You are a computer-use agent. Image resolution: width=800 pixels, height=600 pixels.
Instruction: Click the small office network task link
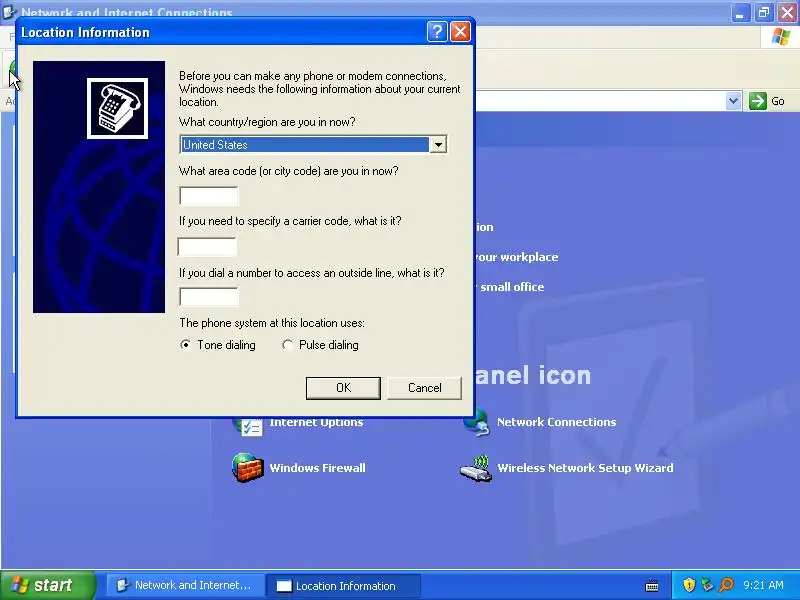point(510,287)
